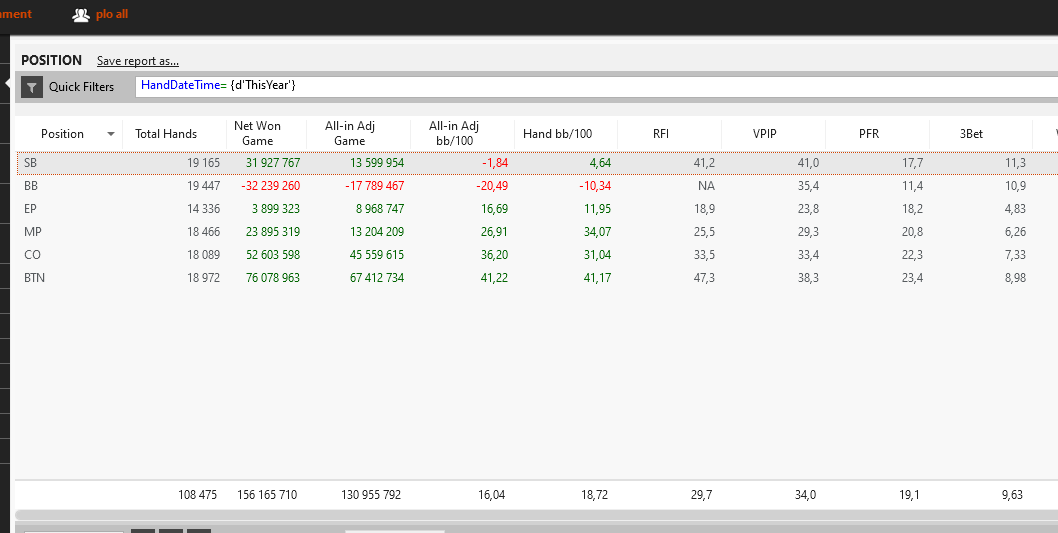Sort by the Net Won Game column
1058x533 pixels.
coord(257,134)
